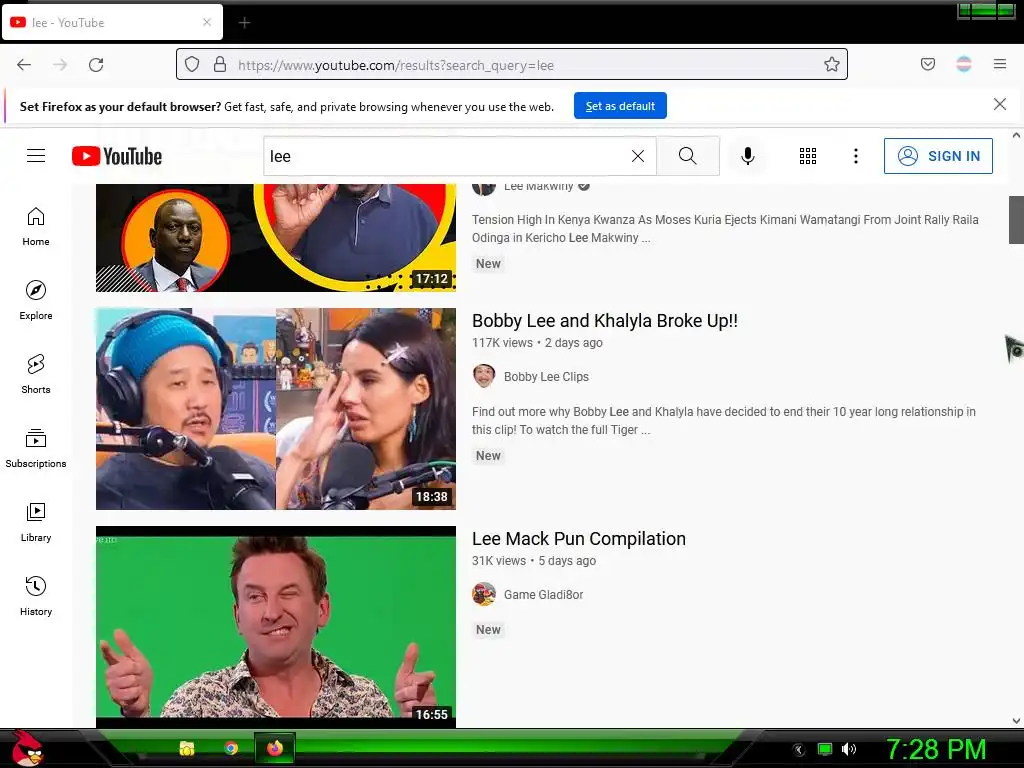Close the lee - YouTube tab
This screenshot has width=1024, height=768.
click(x=207, y=22)
